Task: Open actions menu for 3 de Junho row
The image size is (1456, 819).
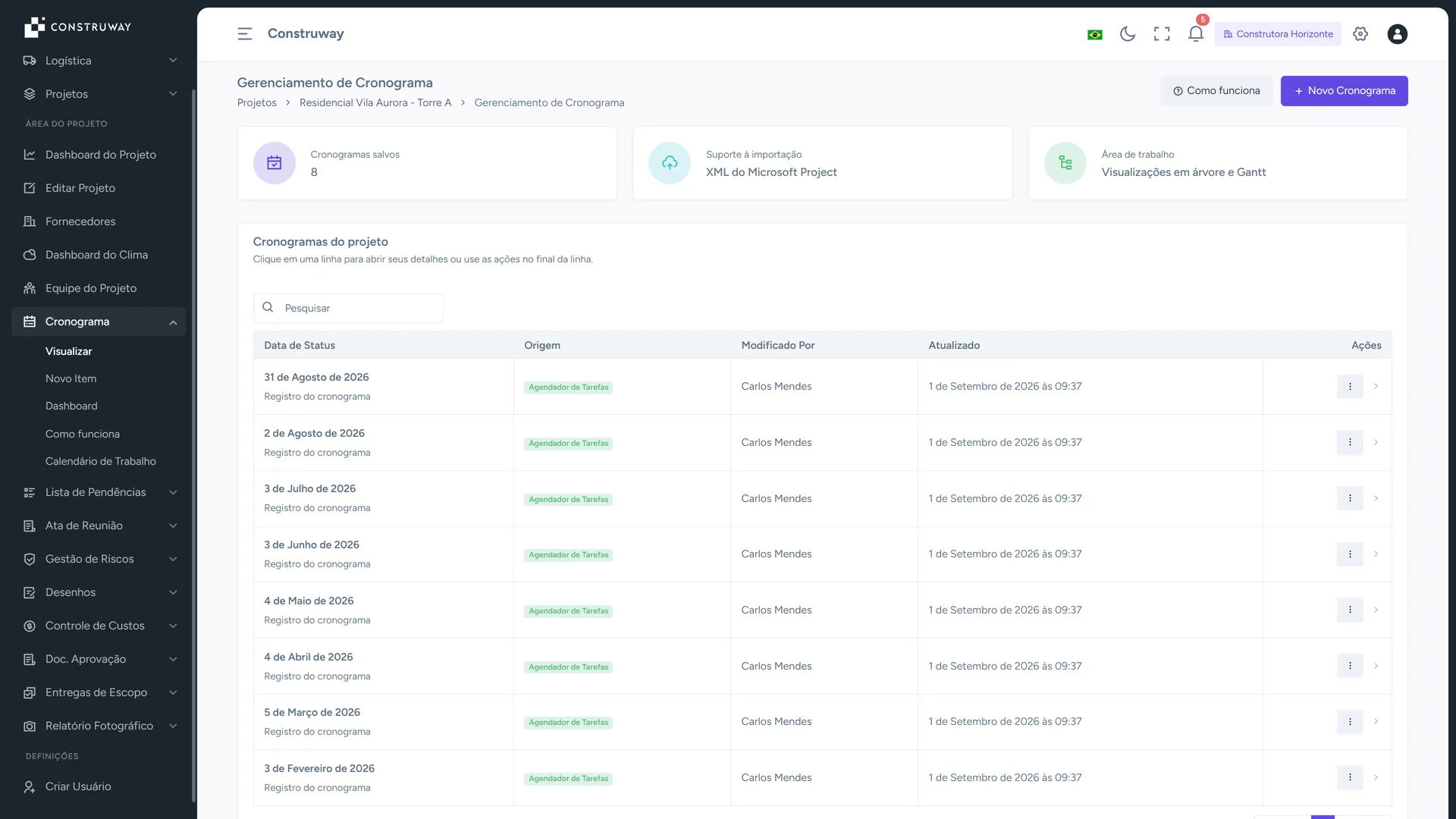Action: click(x=1350, y=554)
